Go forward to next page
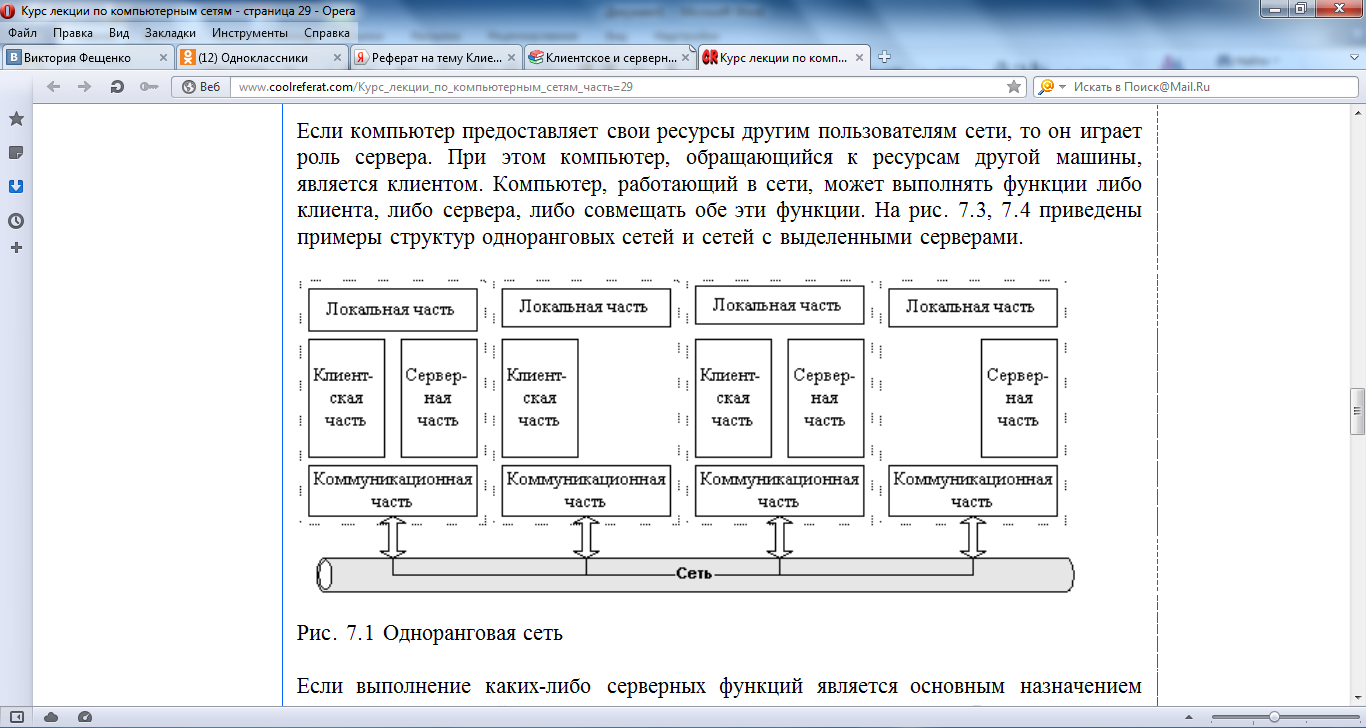This screenshot has height=728, width=1366. click(85, 87)
